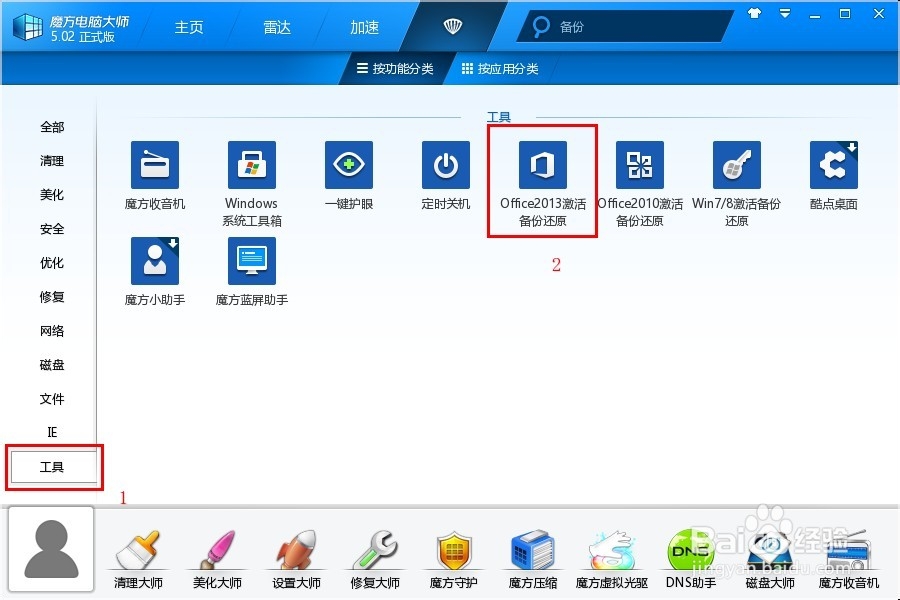Viewport: 900px width, 600px height.
Task: Select the 网络 category
Action: 52,331
